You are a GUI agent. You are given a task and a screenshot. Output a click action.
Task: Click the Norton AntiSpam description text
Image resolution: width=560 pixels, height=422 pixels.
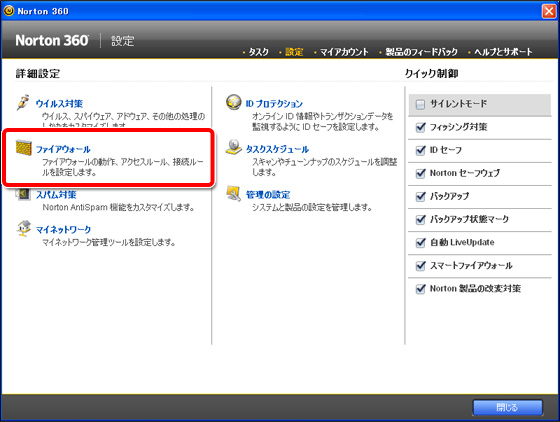tap(118, 207)
